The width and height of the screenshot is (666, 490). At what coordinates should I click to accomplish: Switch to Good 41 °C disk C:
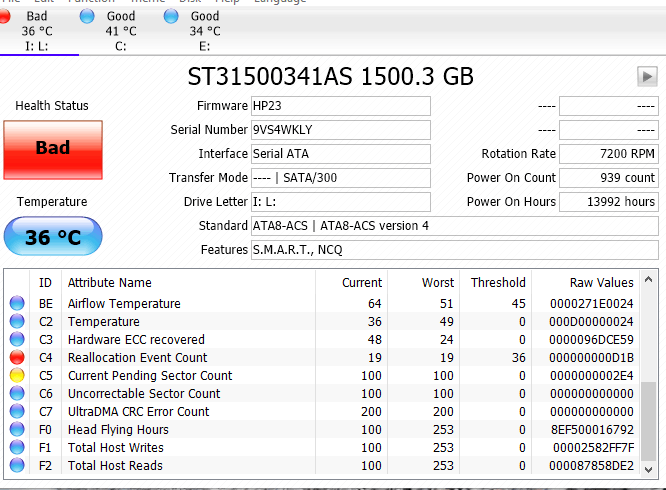pos(121,31)
